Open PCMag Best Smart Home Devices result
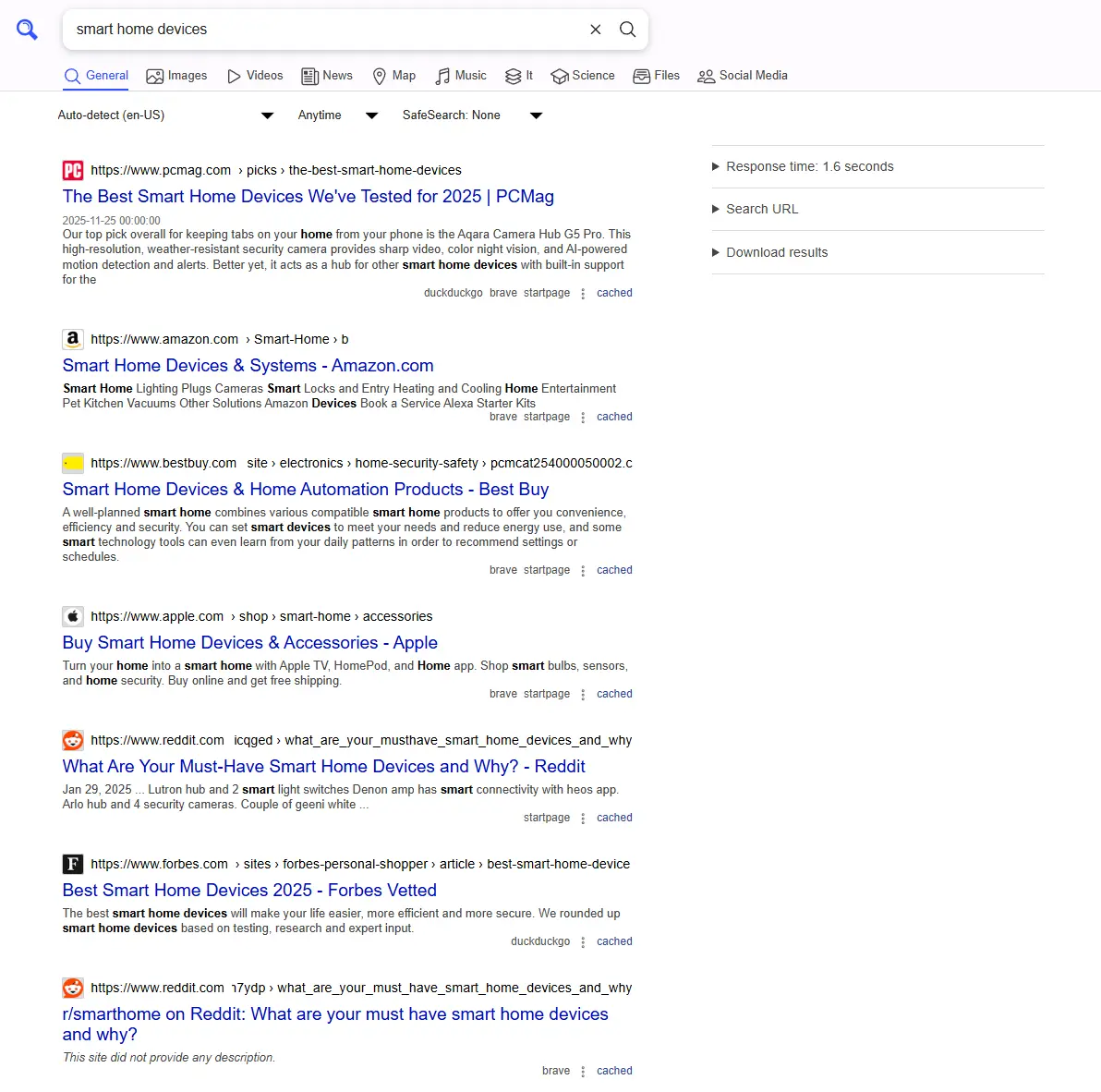This screenshot has width=1101, height=1092. (x=309, y=197)
